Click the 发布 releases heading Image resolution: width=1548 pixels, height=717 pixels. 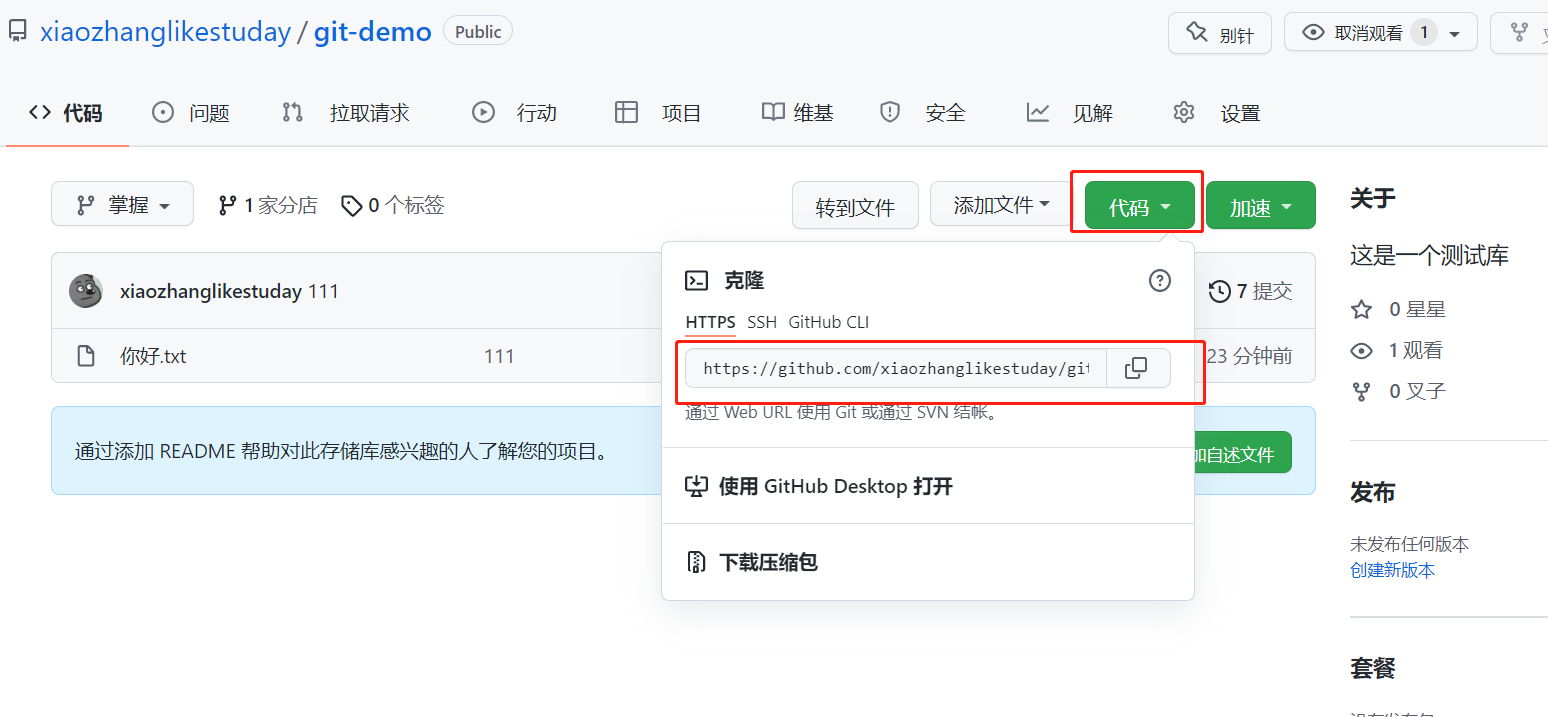tap(1372, 493)
